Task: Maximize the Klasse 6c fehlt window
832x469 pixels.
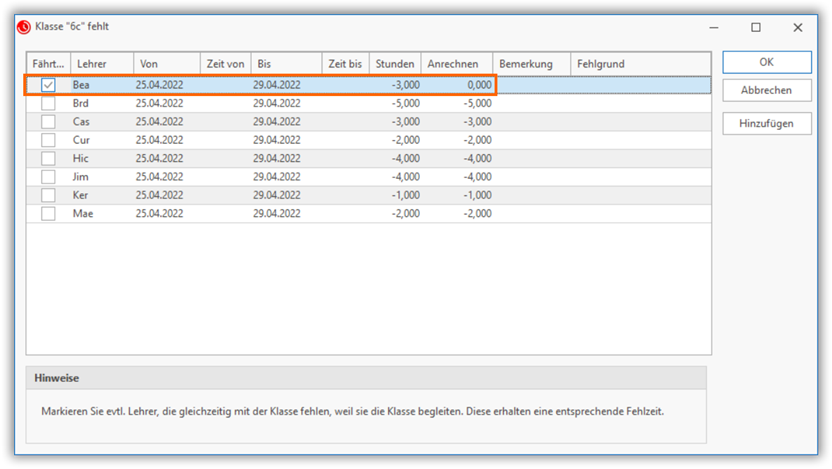Action: point(756,27)
